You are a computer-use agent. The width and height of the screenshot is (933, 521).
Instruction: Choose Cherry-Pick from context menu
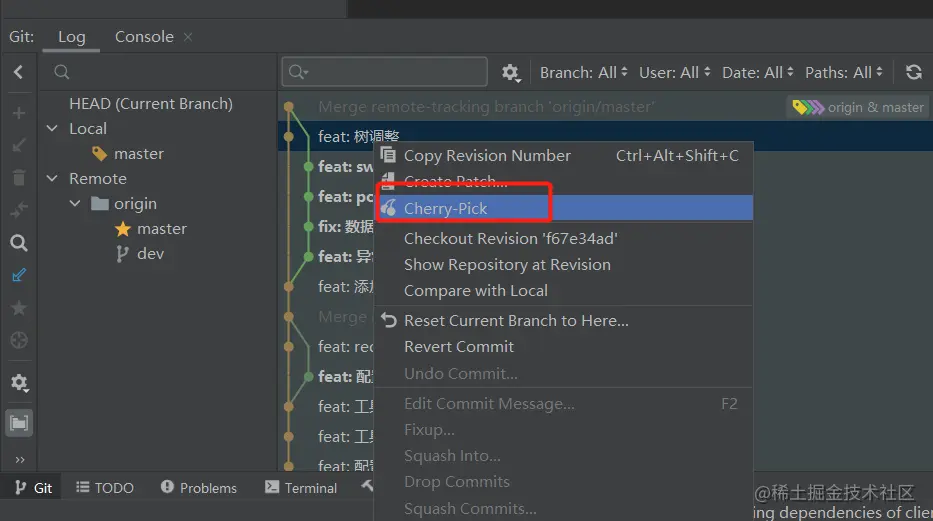coord(563,208)
